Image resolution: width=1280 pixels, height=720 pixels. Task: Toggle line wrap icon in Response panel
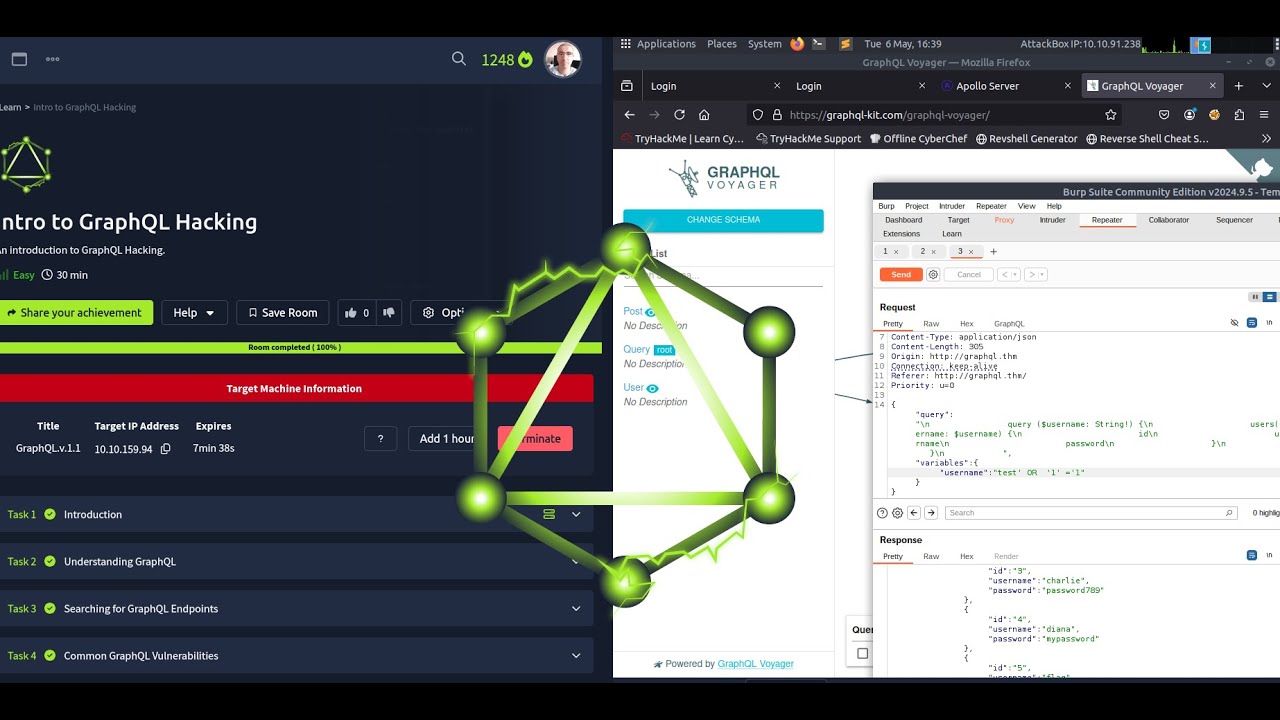[x=1252, y=555]
